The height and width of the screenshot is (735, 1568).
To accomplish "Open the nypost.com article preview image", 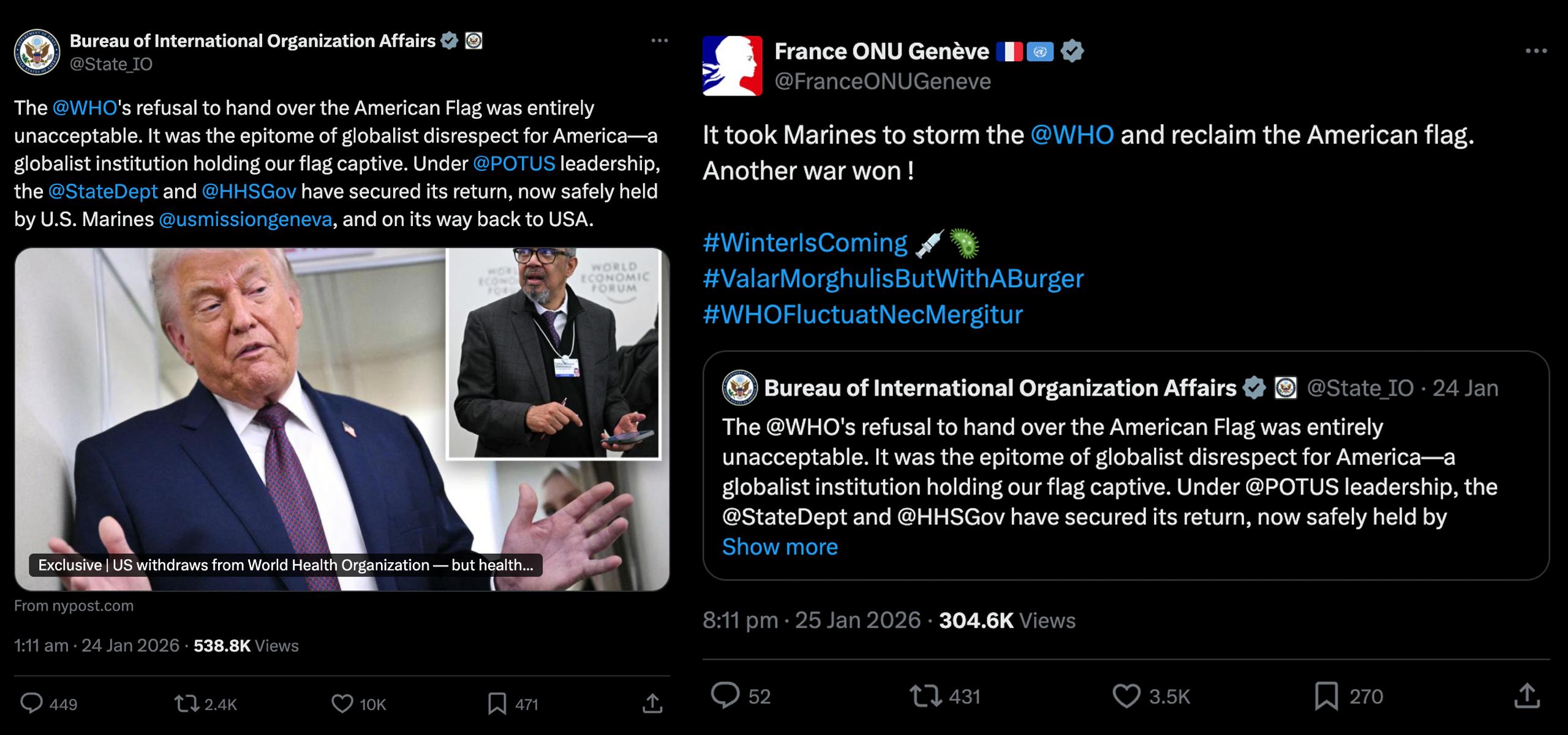I will click(342, 419).
